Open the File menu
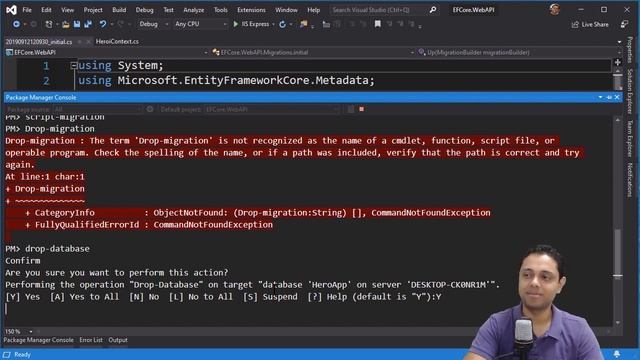 [27, 10]
